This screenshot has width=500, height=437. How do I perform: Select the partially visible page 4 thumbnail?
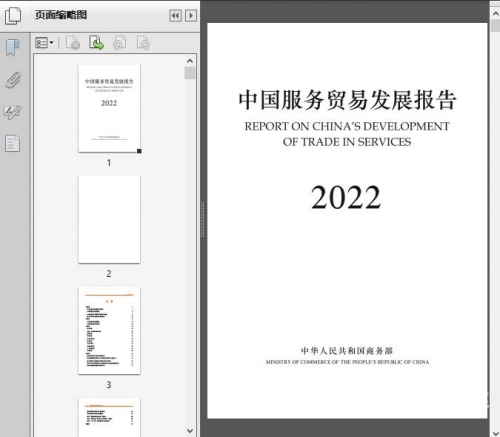pyautogui.click(x=109, y=417)
